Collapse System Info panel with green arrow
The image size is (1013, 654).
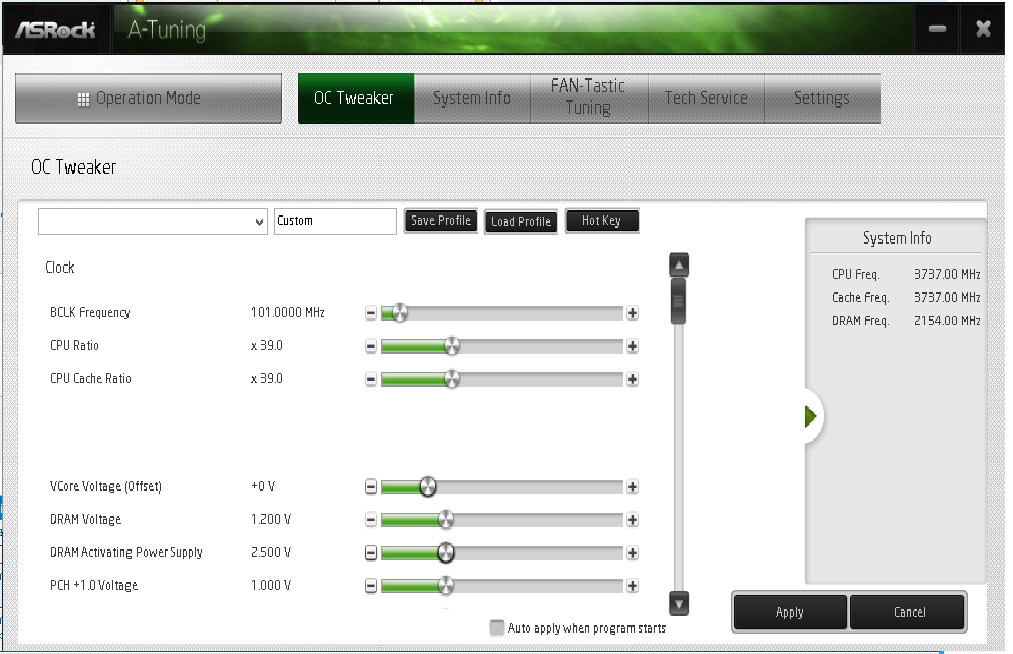point(811,416)
